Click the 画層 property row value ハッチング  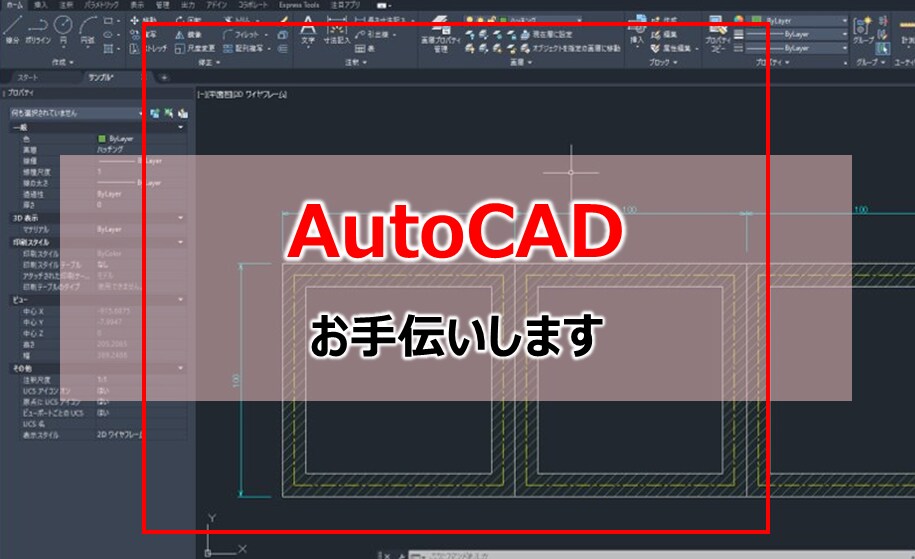[110, 150]
